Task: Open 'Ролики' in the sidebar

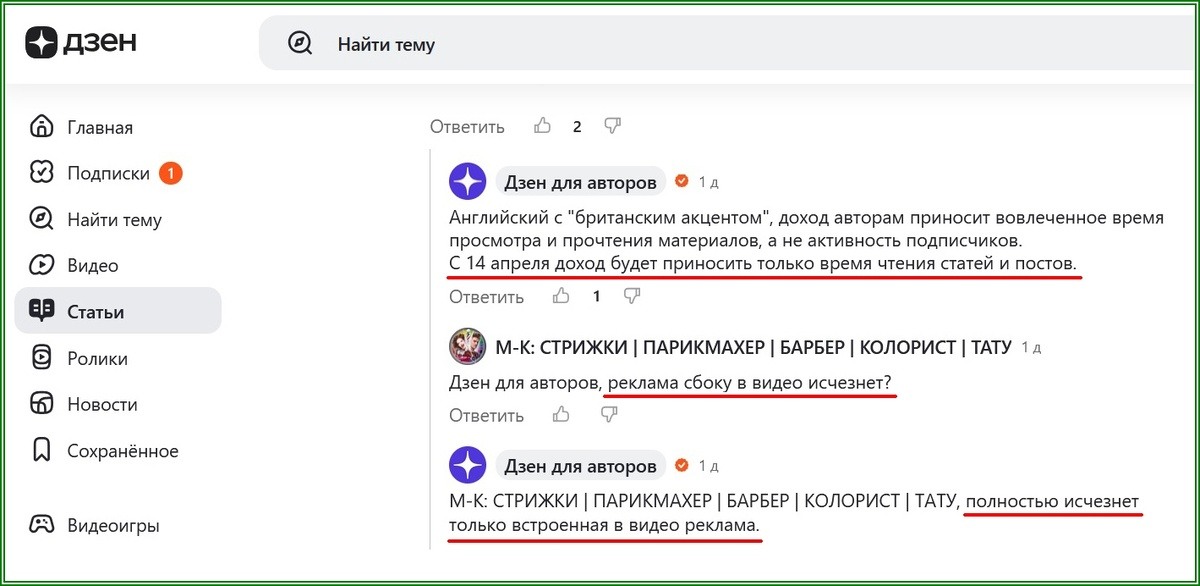Action: pyautogui.click(x=118, y=358)
